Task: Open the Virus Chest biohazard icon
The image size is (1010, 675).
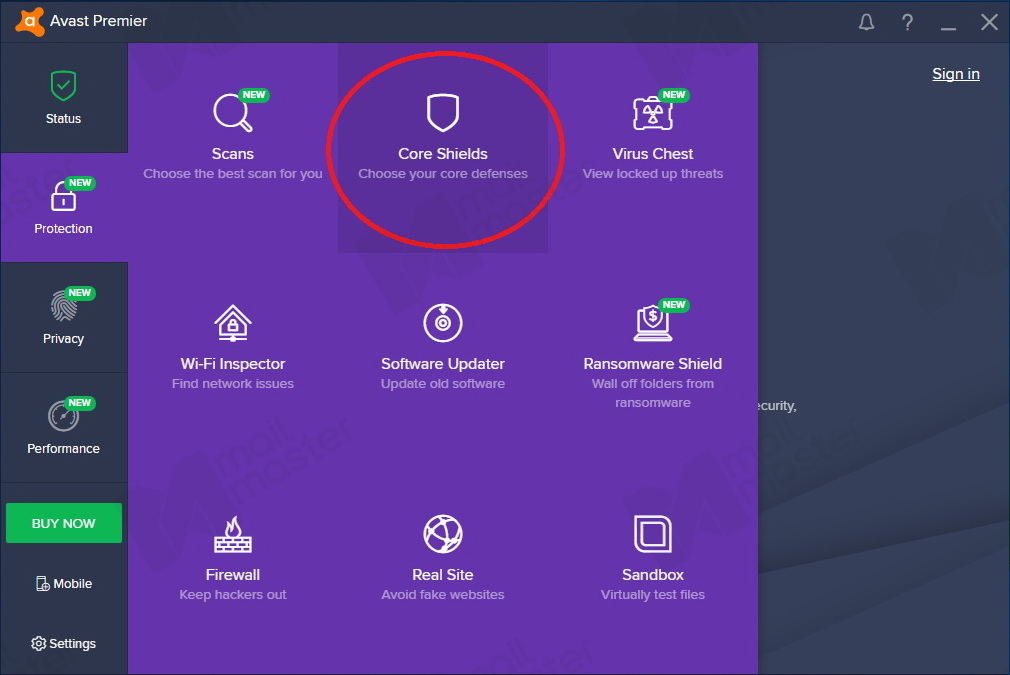Action: (x=653, y=113)
